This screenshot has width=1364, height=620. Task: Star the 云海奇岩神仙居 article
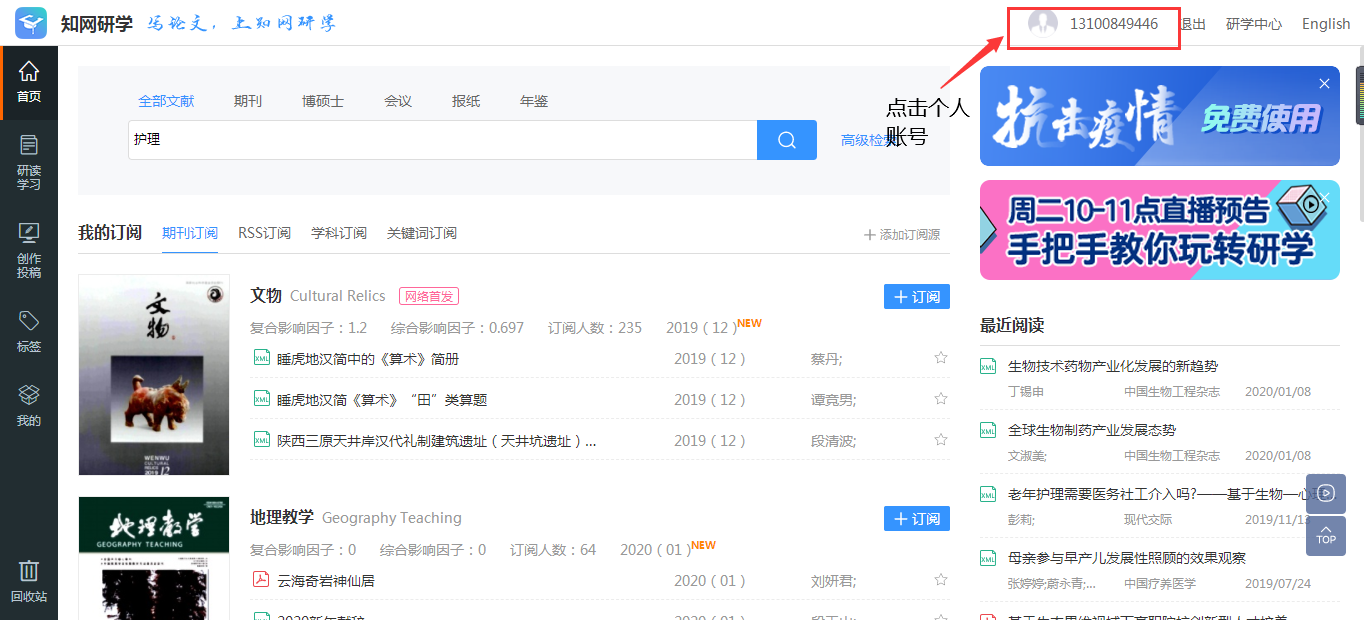pos(940,580)
